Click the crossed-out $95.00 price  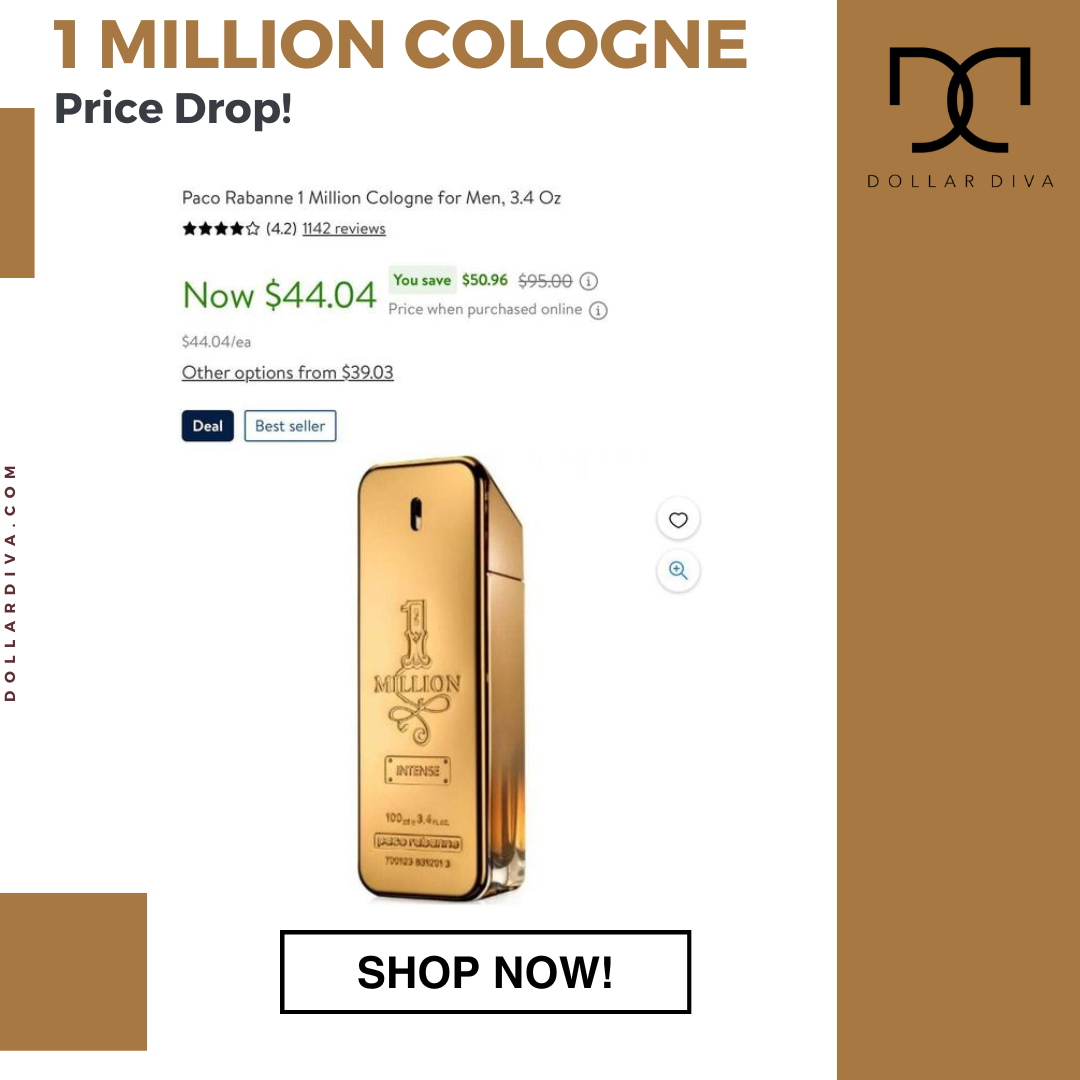point(545,281)
